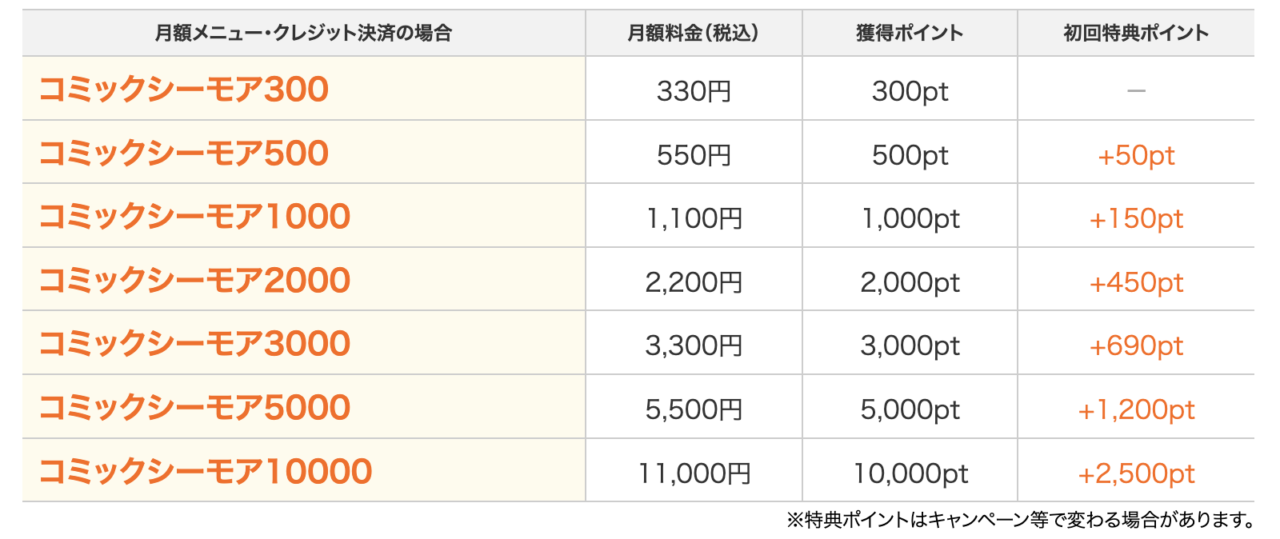This screenshot has height=539, width=1280.
Task: Click the +2,500pt bonus points value
Action: 1136,472
